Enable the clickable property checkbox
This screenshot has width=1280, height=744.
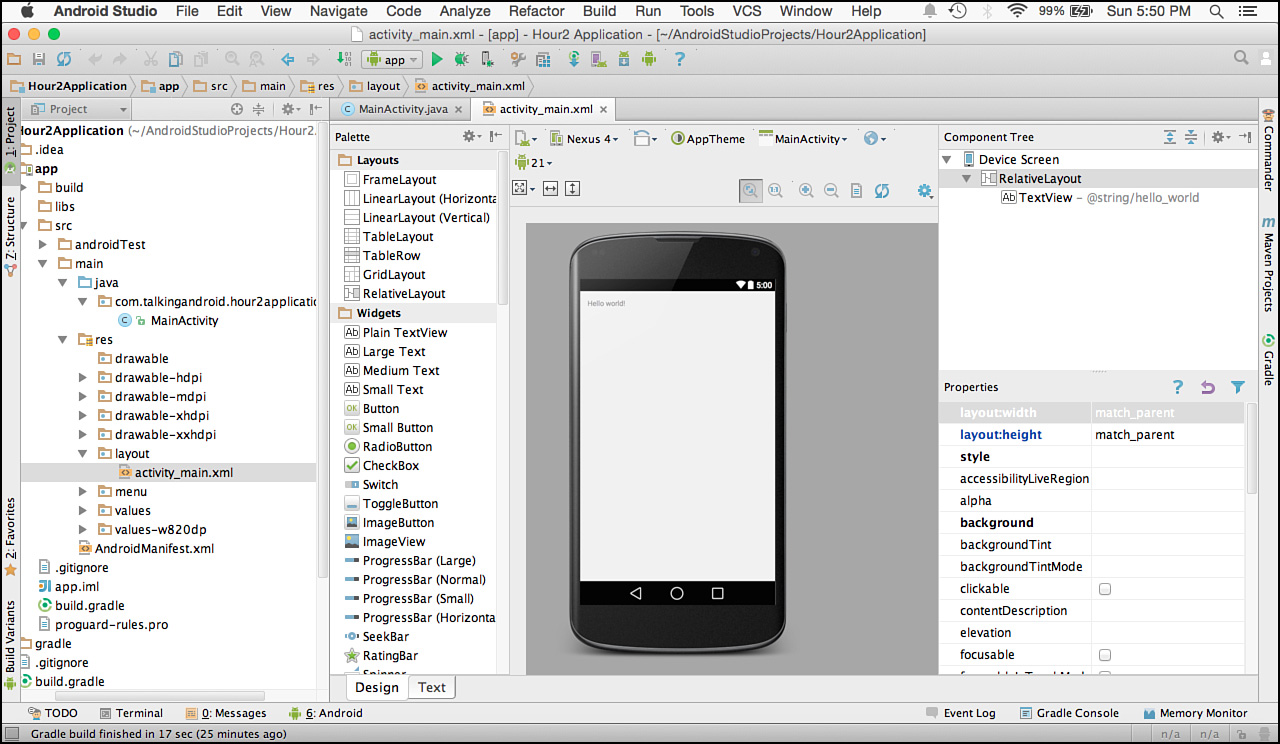tap(1104, 589)
